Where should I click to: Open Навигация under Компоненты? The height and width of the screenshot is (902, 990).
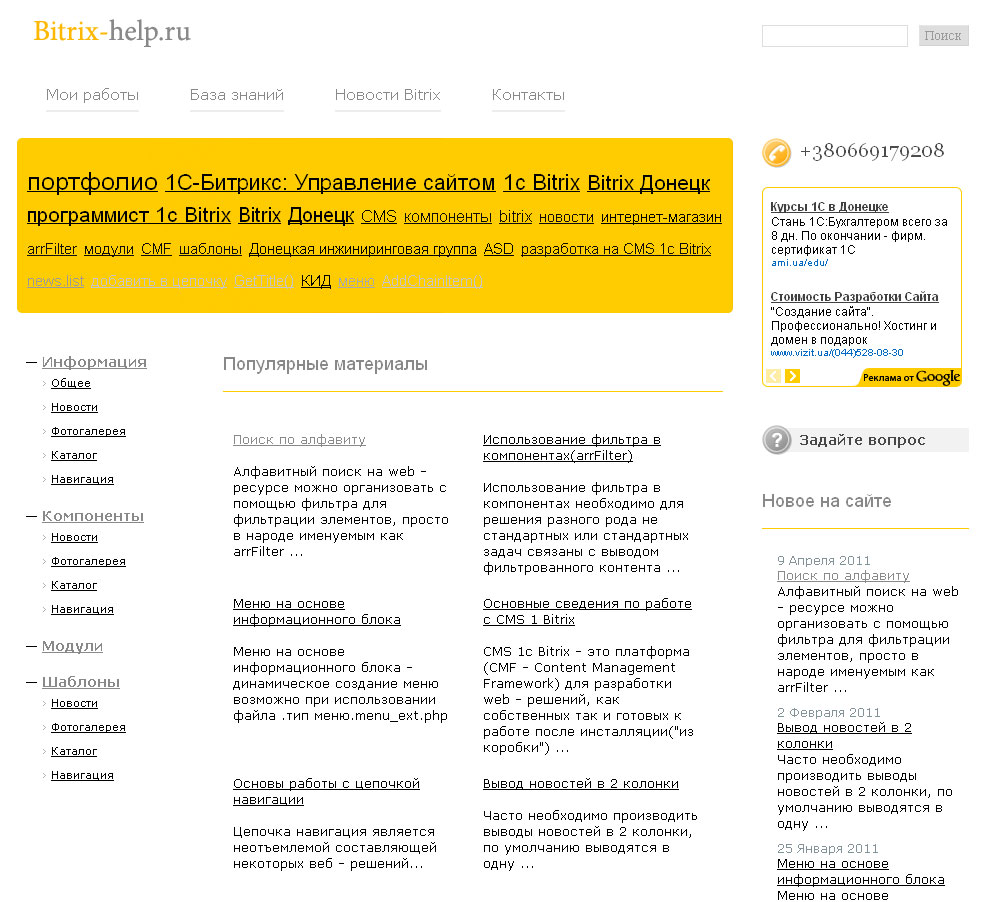point(82,609)
